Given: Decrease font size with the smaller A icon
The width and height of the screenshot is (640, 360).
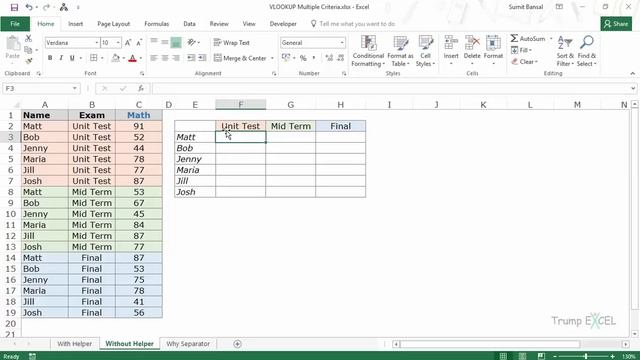Looking at the screenshot, I should (139, 42).
